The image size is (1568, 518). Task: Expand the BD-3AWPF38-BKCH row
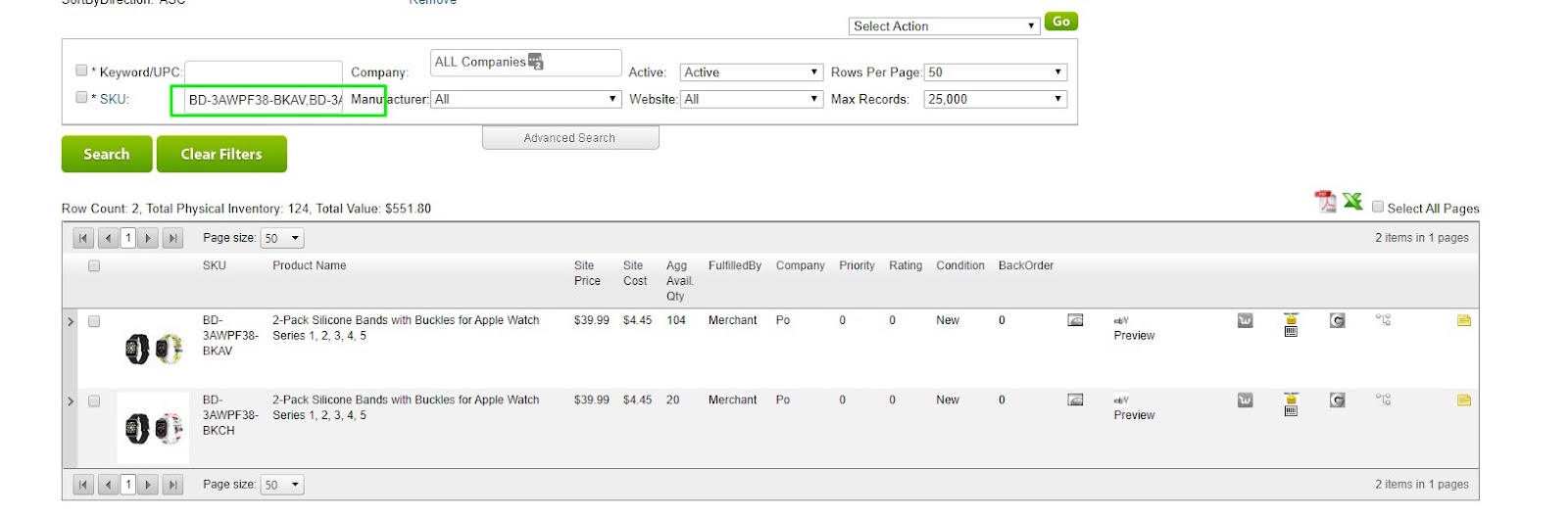click(71, 400)
